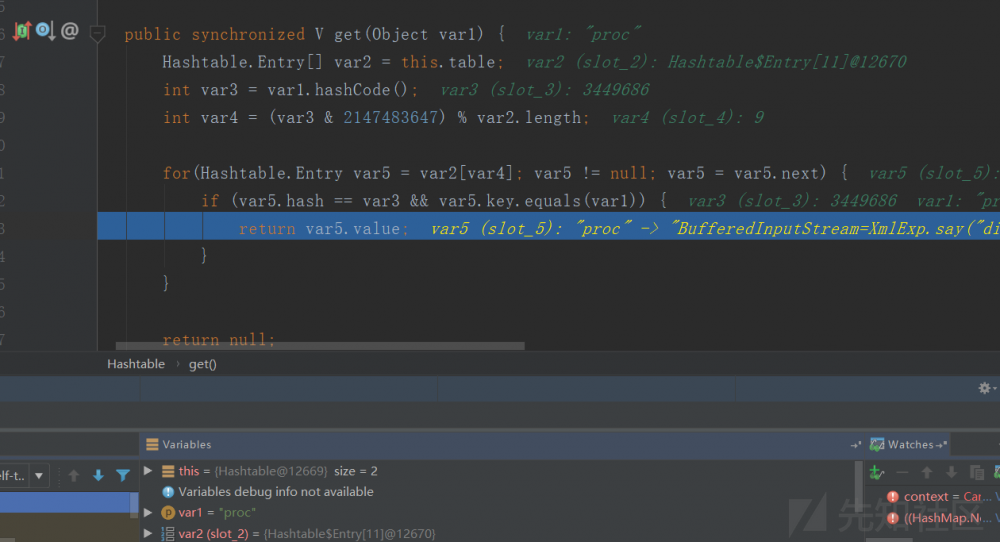Expand the 'this' Hashtable variable

point(148,471)
